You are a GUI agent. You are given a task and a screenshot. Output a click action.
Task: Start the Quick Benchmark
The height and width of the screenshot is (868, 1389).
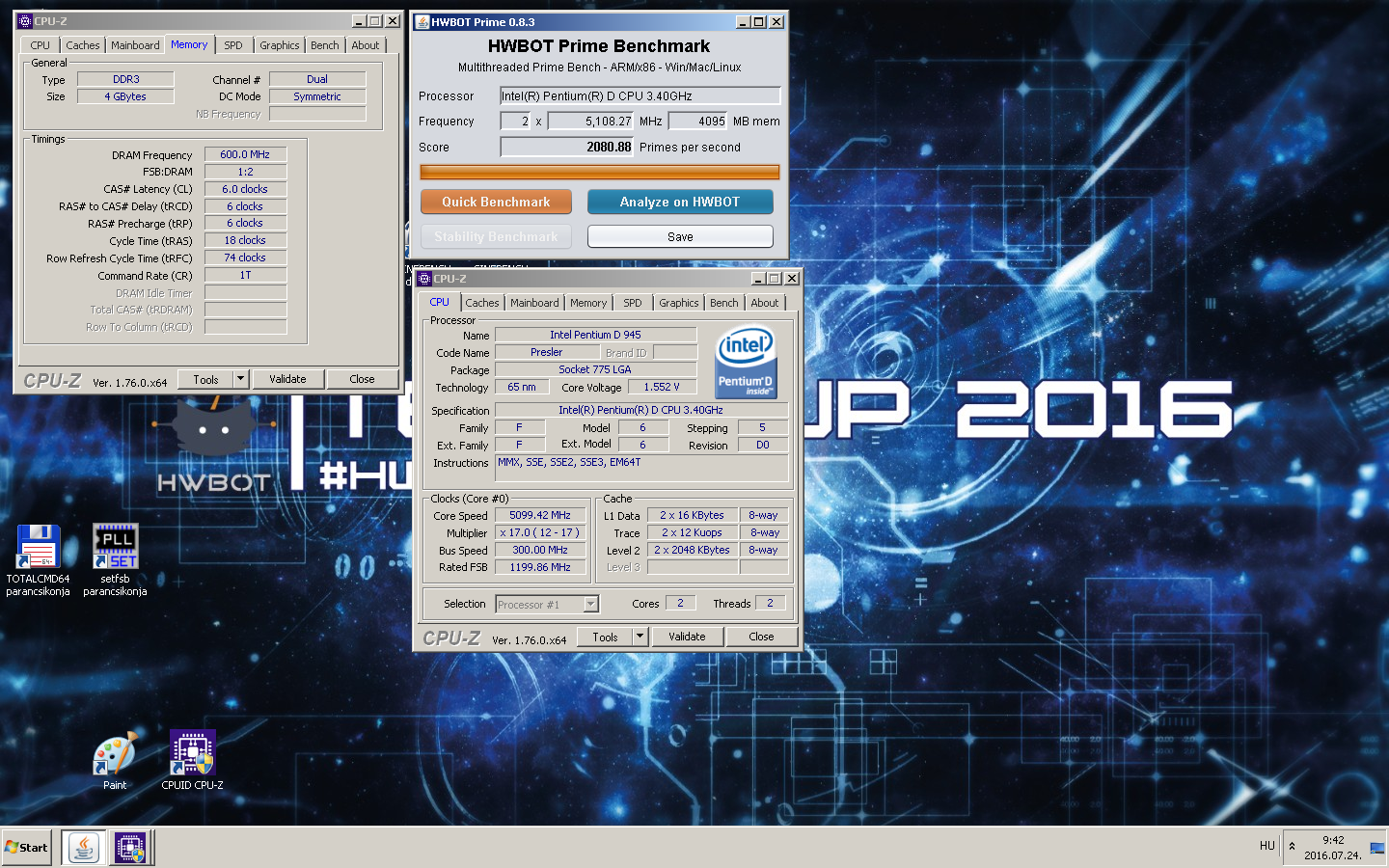pos(496,202)
